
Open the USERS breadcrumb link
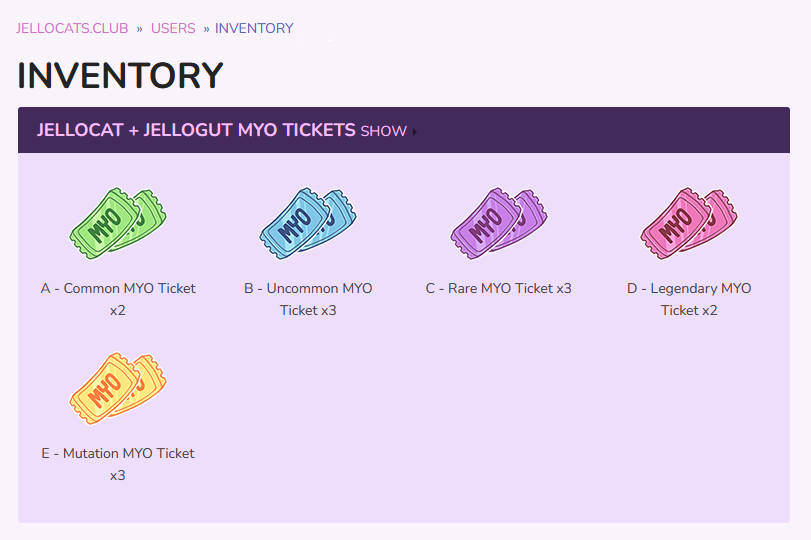pyautogui.click(x=173, y=28)
